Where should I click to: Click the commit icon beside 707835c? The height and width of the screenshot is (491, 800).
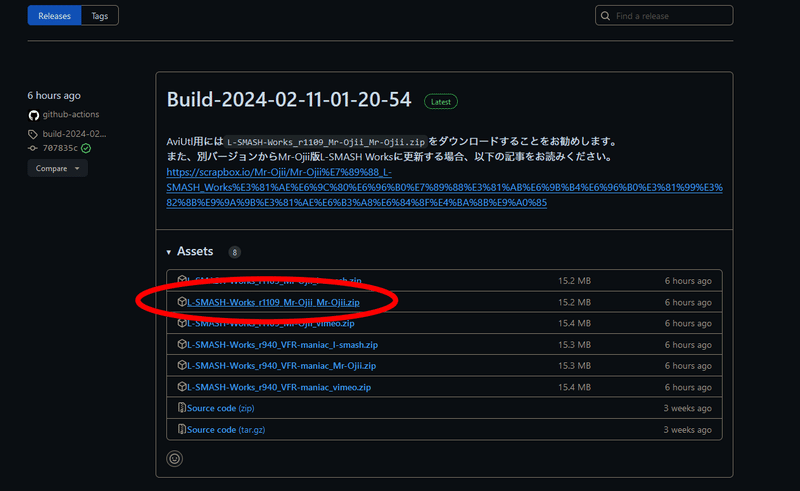[33, 148]
